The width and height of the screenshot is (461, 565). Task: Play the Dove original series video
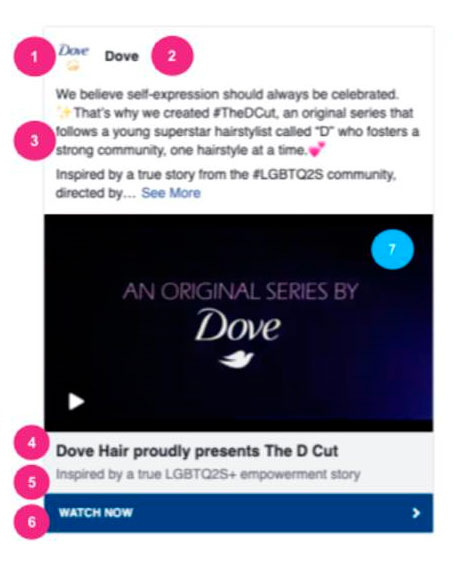76,401
